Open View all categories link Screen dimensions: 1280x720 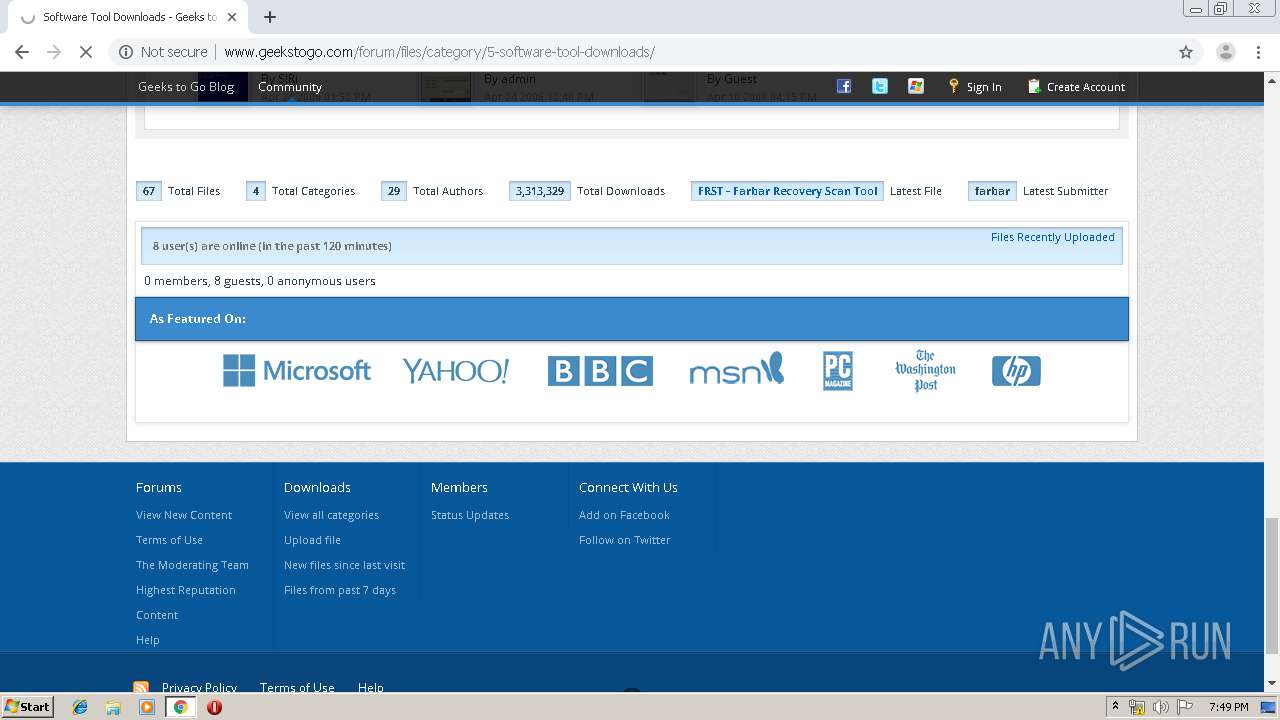[331, 515]
